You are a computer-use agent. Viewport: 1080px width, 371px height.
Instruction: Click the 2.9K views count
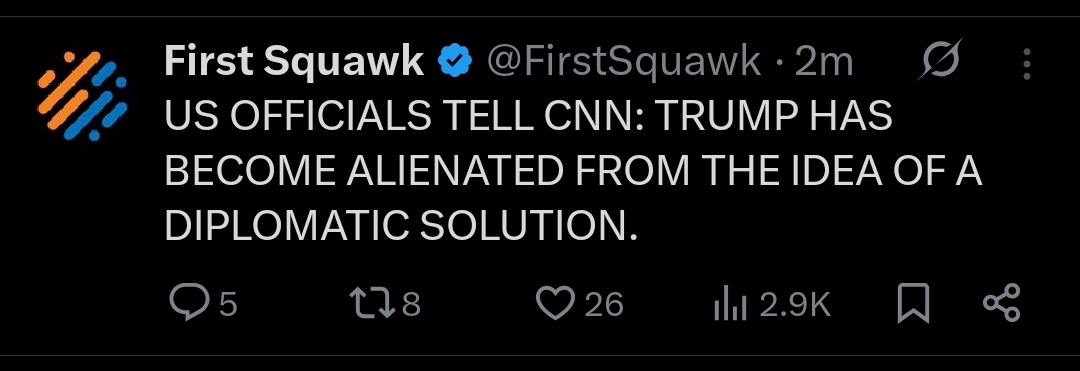click(x=795, y=304)
